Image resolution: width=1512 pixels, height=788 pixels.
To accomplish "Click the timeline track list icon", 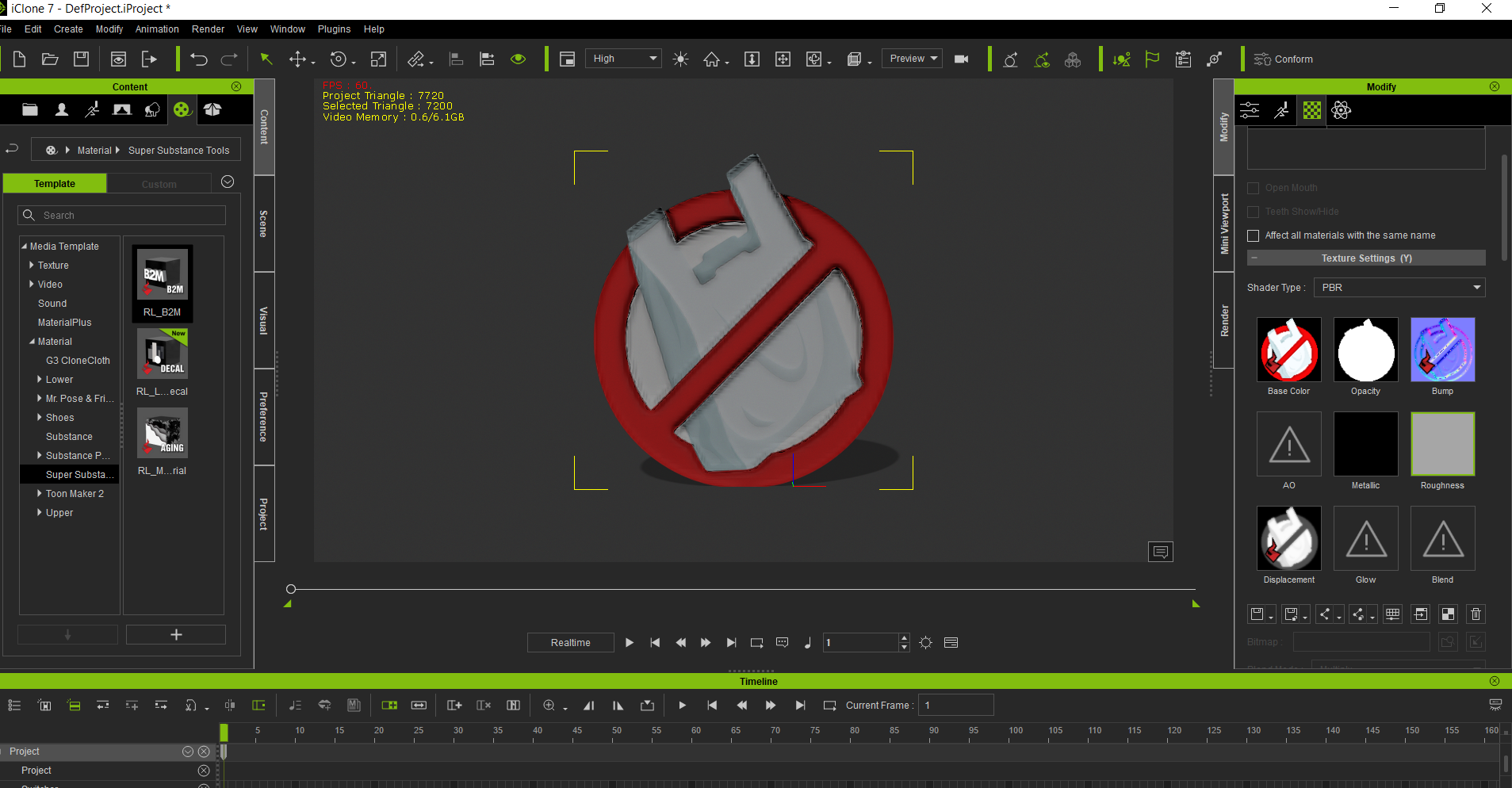I will point(14,706).
